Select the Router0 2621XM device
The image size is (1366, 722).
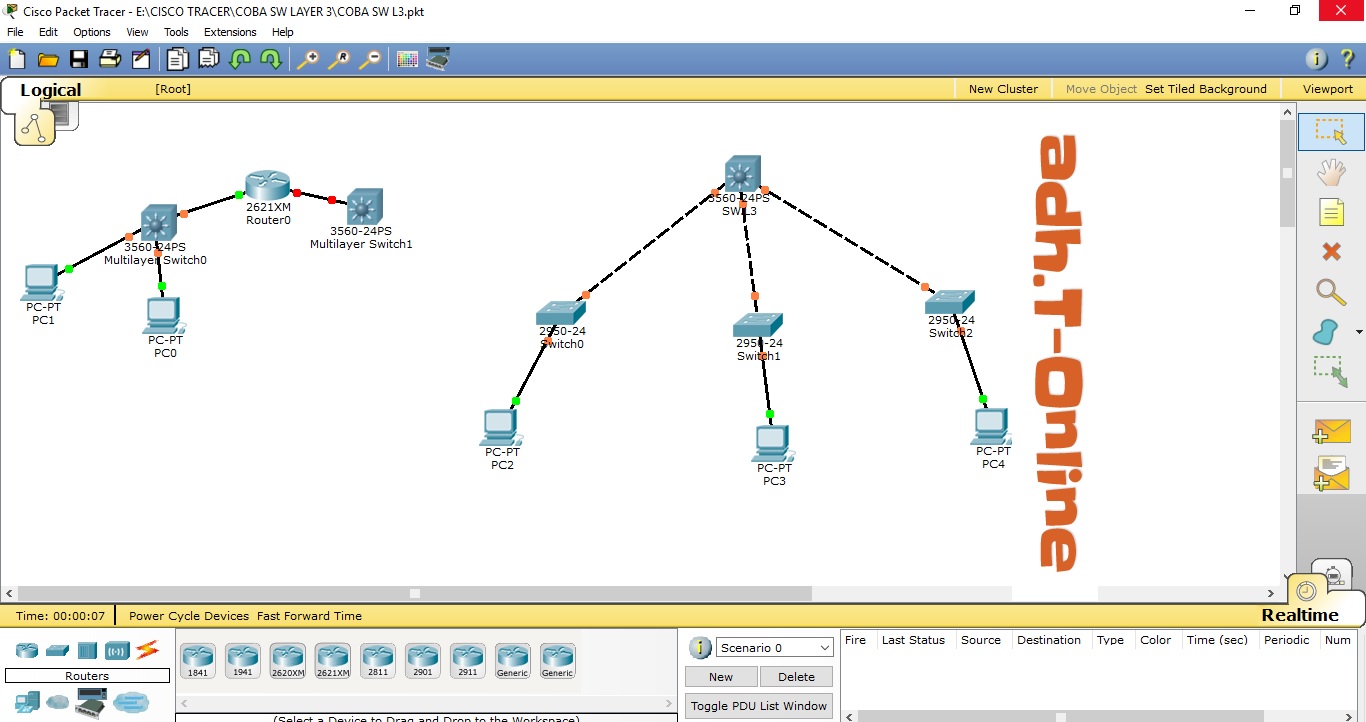[x=268, y=186]
